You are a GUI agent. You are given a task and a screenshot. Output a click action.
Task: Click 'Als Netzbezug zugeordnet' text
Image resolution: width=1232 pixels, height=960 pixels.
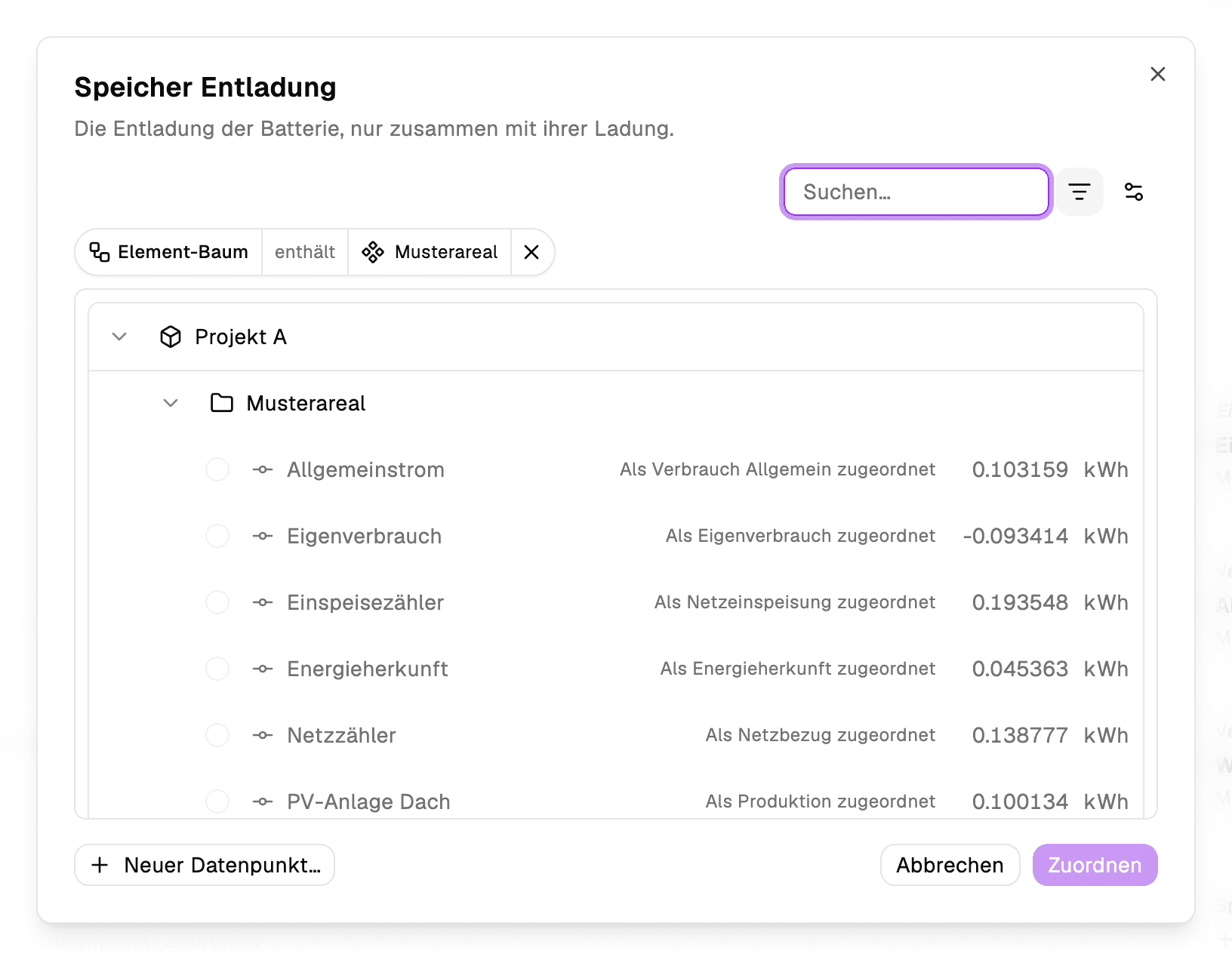821,735
